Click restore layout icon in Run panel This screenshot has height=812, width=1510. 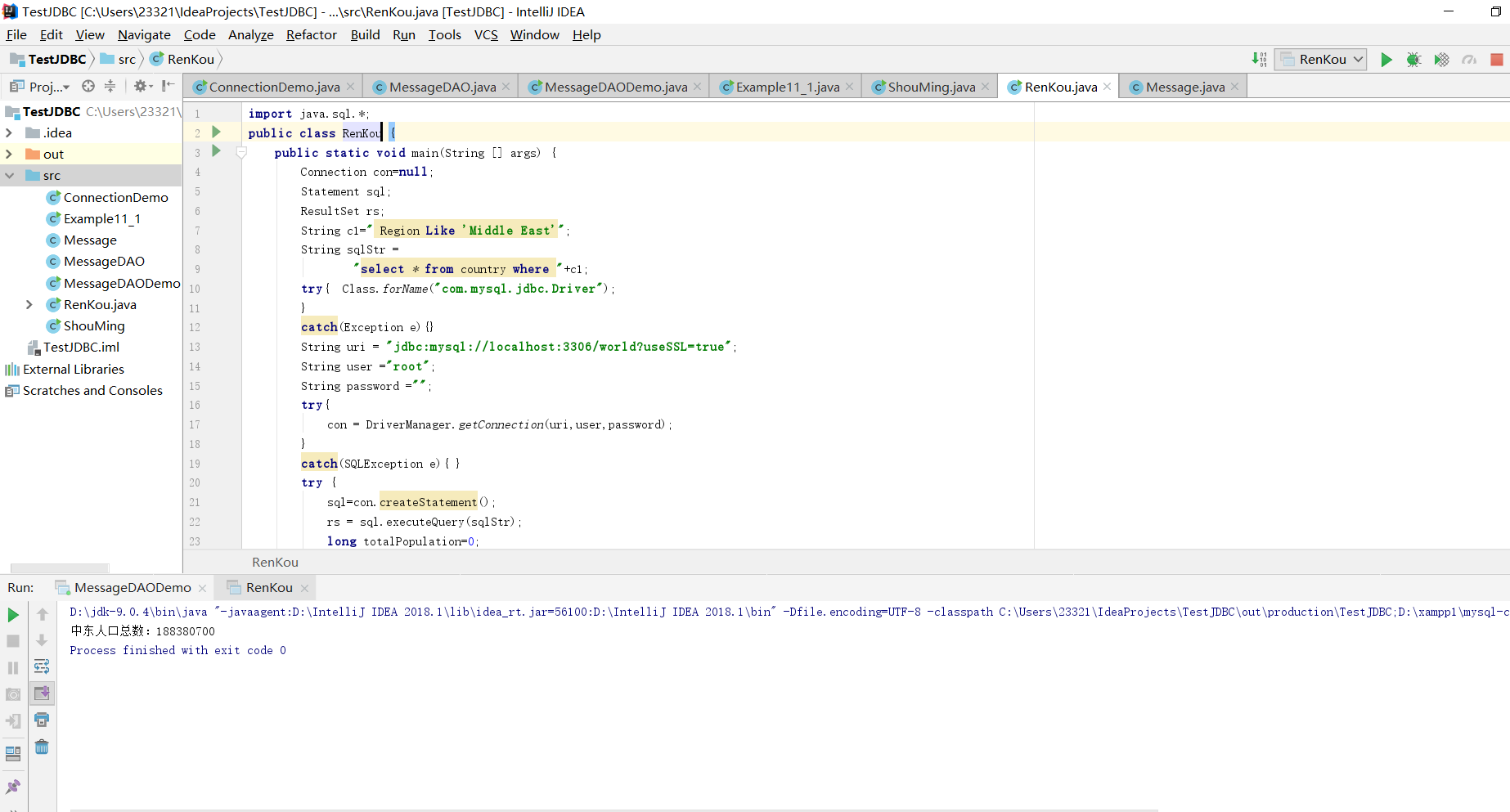coord(13,754)
